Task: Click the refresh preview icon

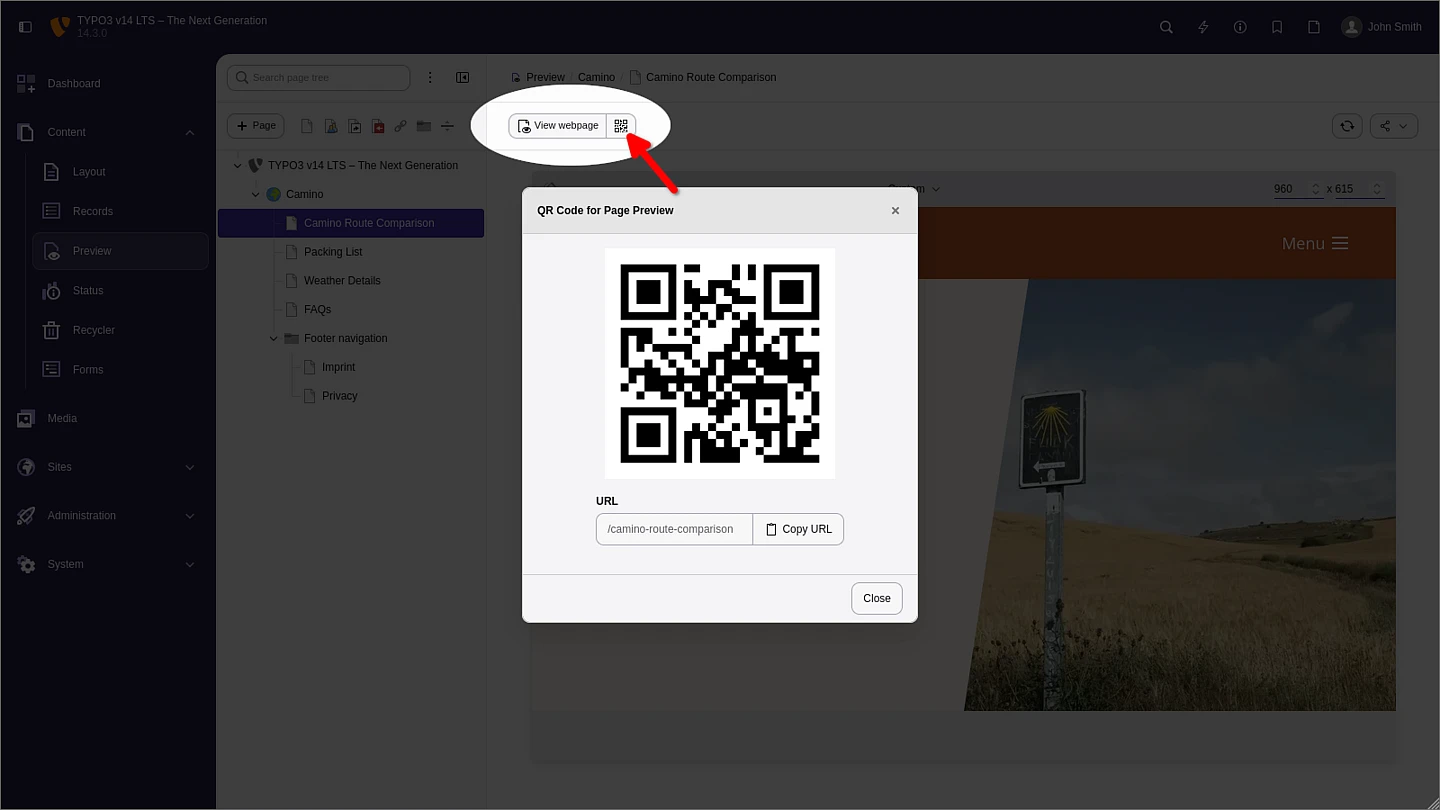Action: click(x=1347, y=126)
